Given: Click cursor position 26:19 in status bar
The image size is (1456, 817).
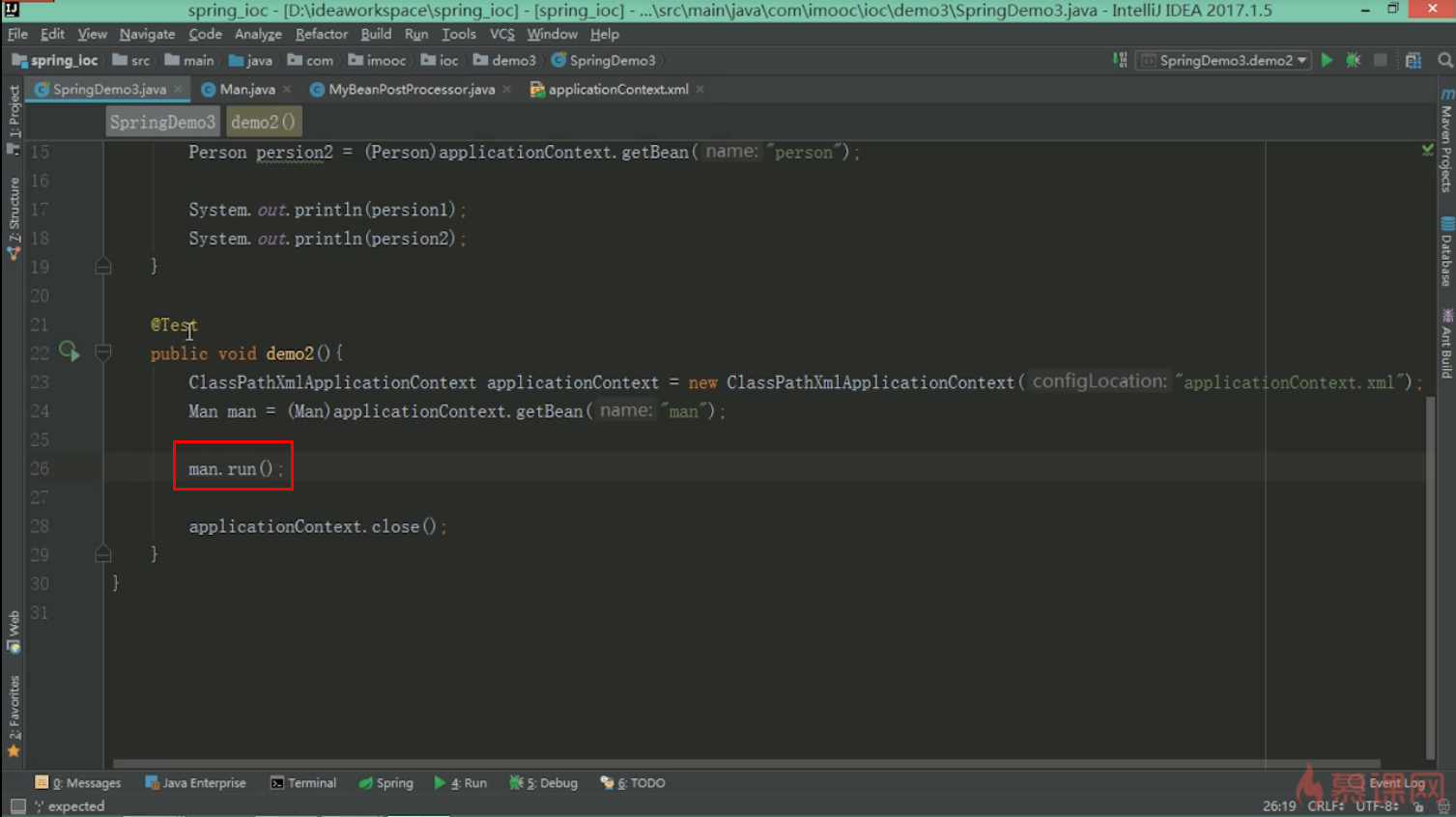Looking at the screenshot, I should (1279, 805).
